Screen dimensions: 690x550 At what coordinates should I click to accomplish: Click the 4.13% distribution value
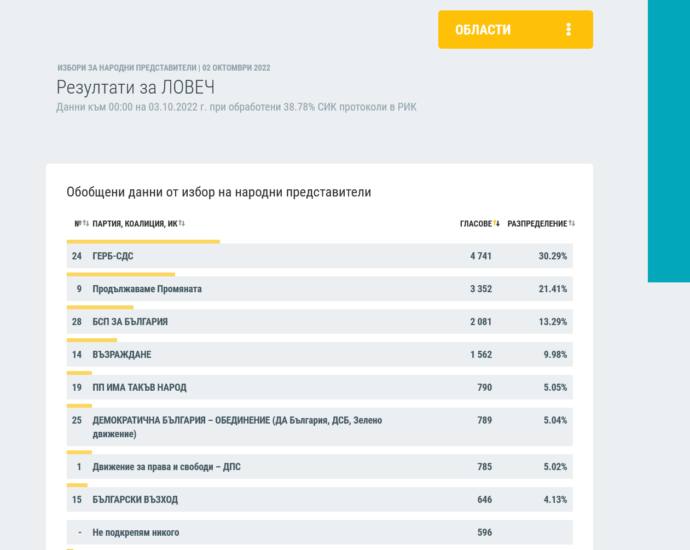click(x=555, y=499)
